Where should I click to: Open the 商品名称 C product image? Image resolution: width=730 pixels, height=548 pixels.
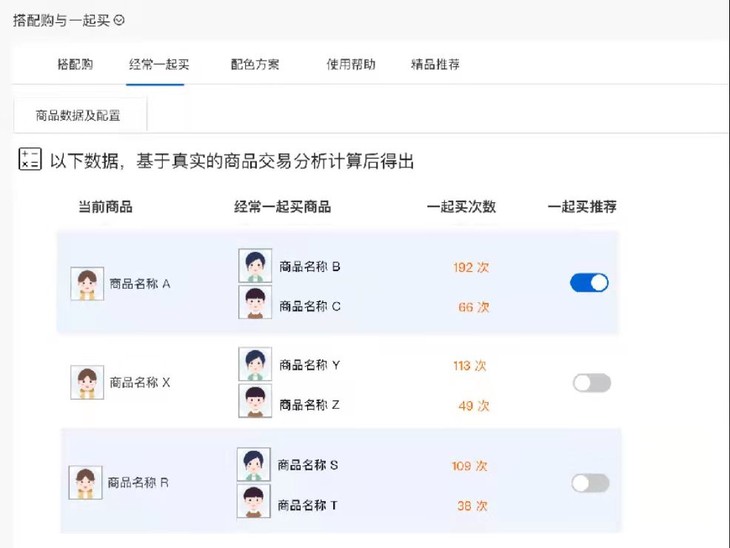[255, 302]
